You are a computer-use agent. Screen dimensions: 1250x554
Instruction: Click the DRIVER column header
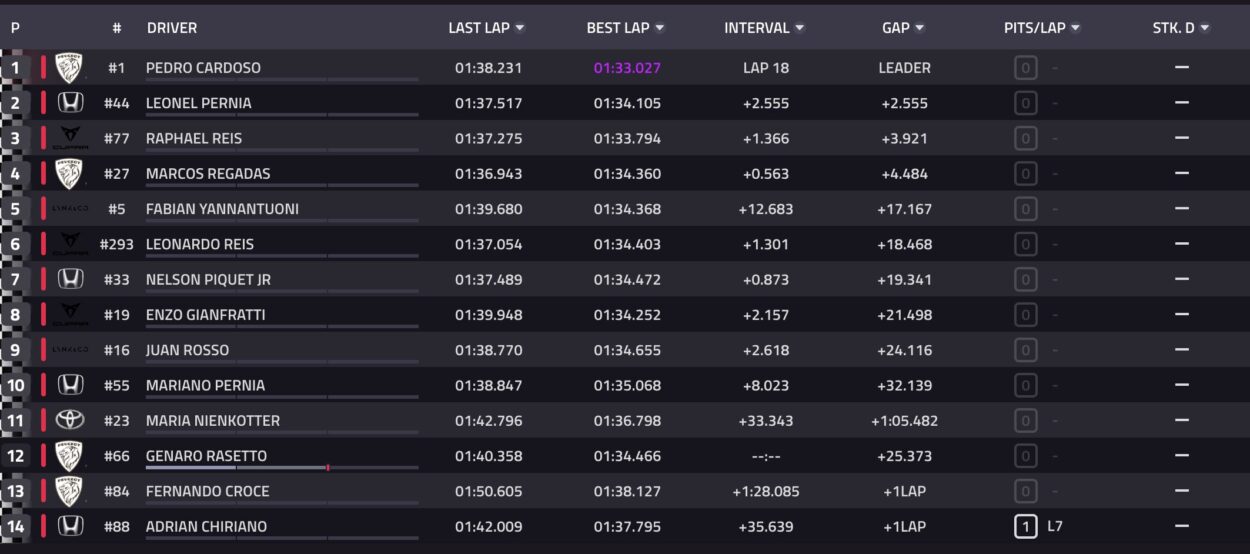coord(172,28)
